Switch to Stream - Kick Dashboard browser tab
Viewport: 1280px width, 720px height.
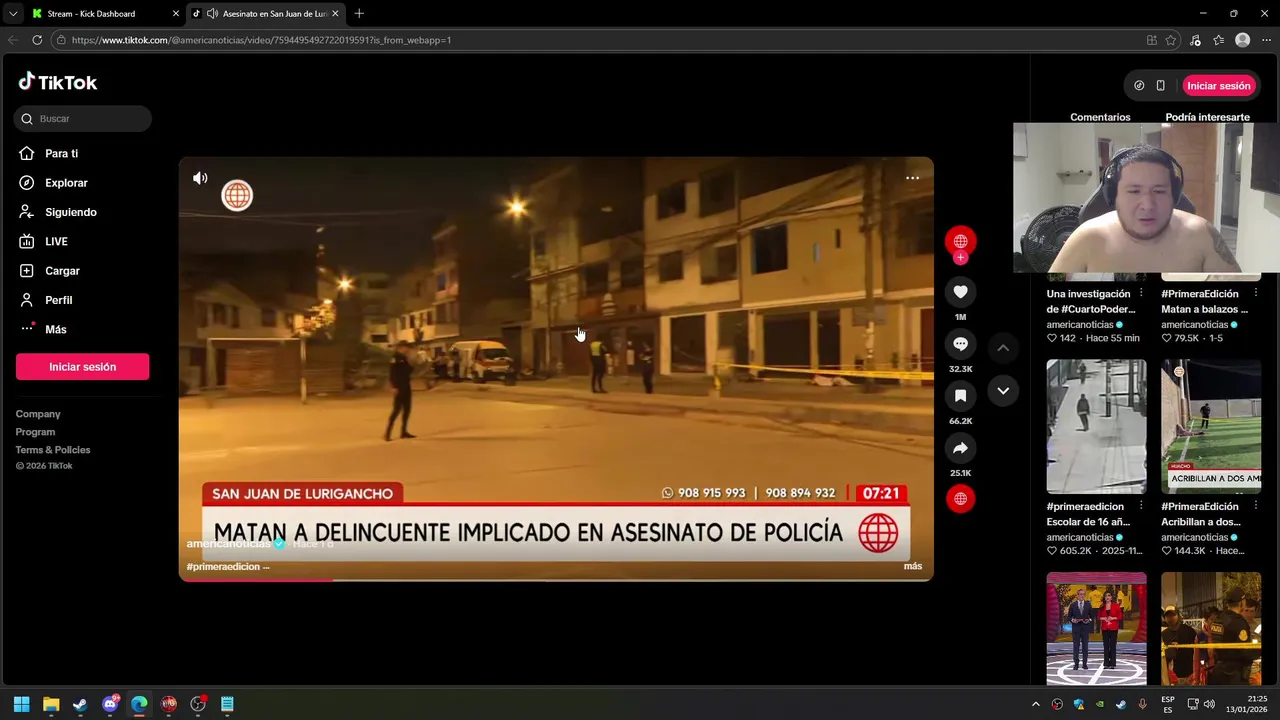click(91, 13)
